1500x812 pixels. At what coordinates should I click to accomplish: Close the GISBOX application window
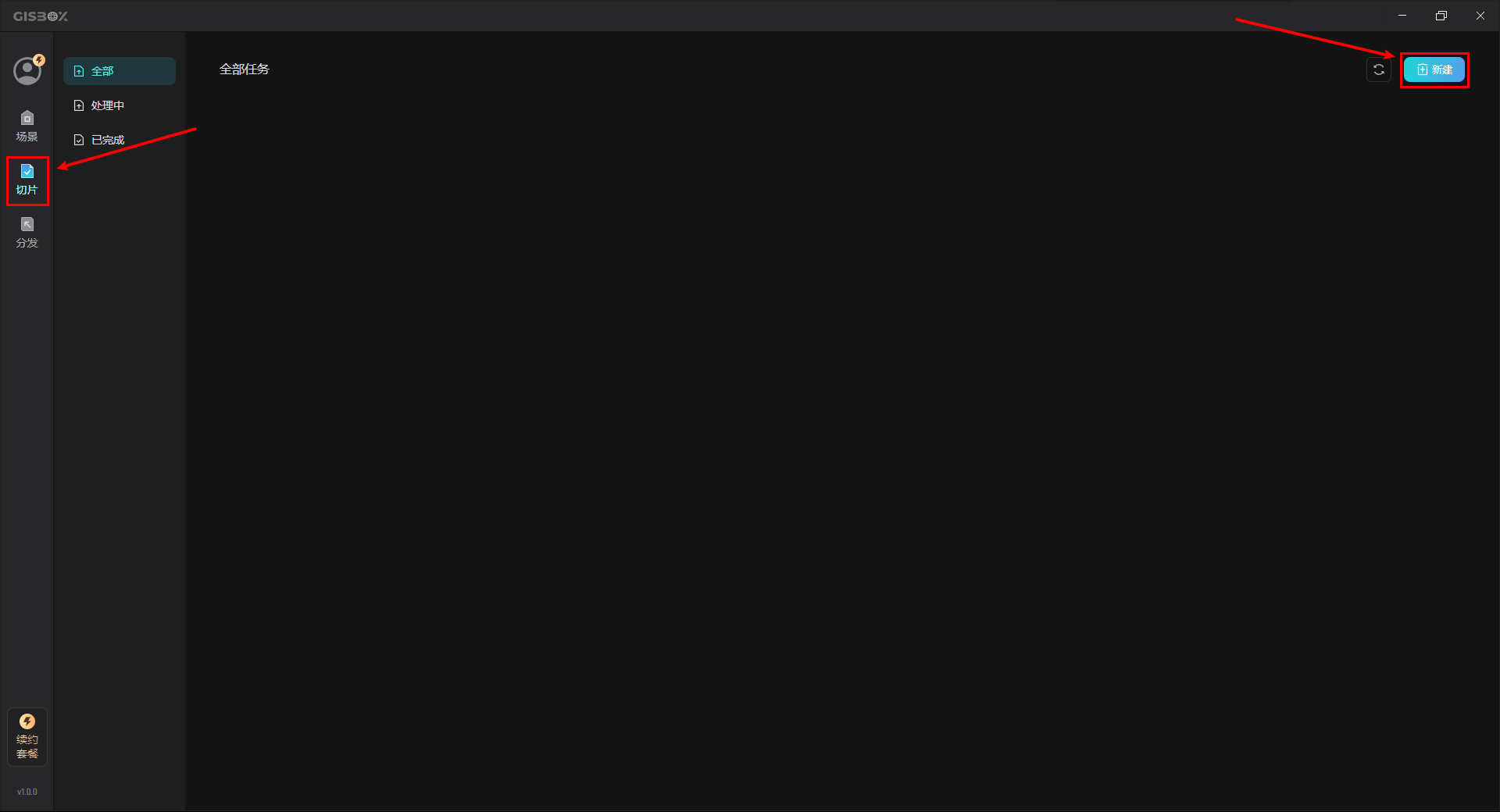1480,16
